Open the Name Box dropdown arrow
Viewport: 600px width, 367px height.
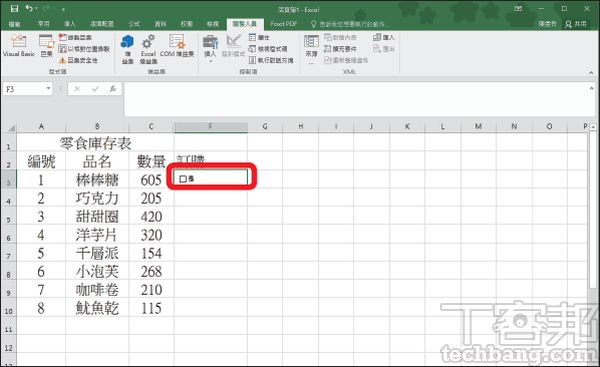click(48, 89)
